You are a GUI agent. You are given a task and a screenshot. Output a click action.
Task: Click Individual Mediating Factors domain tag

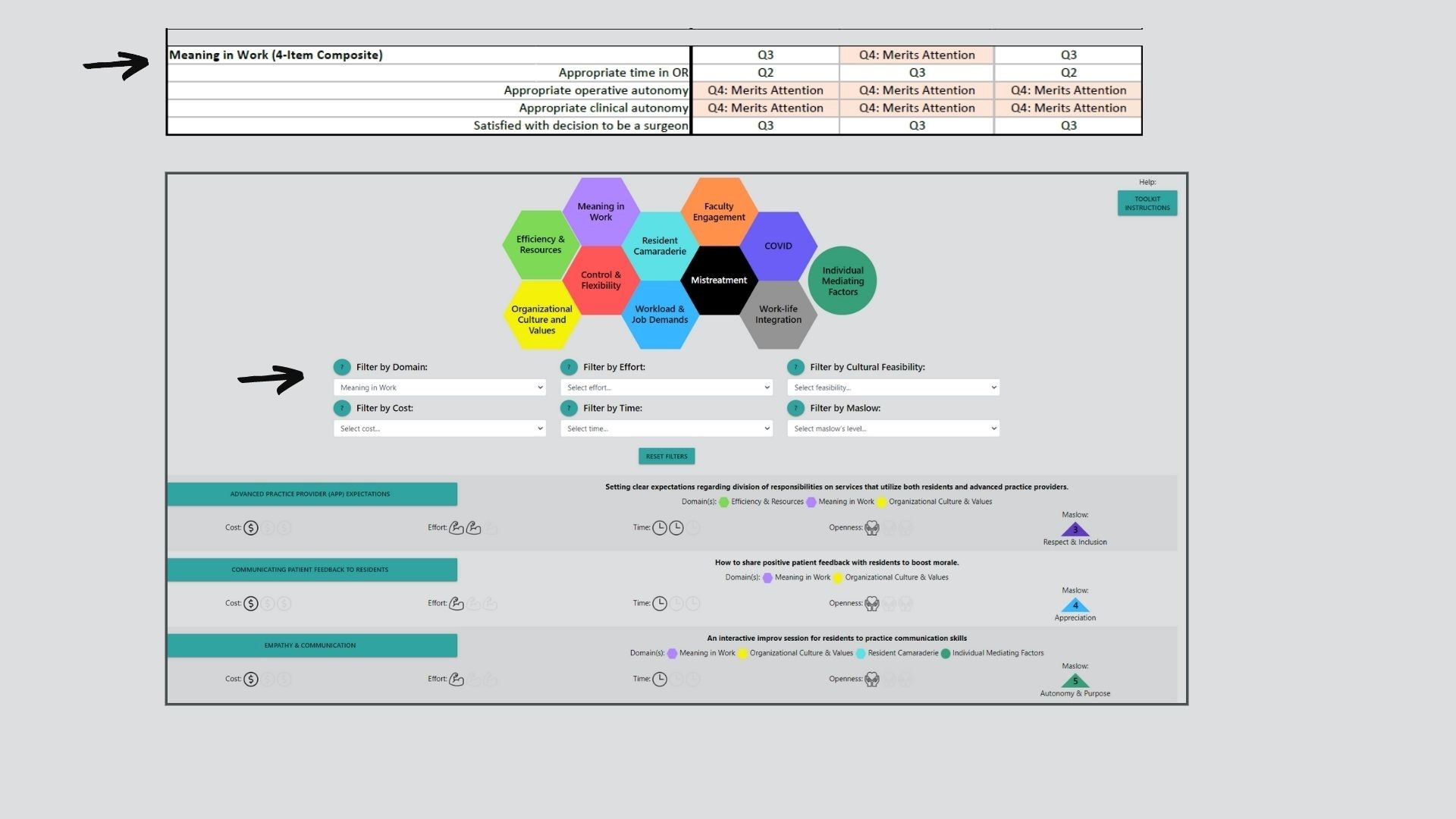tap(992, 653)
